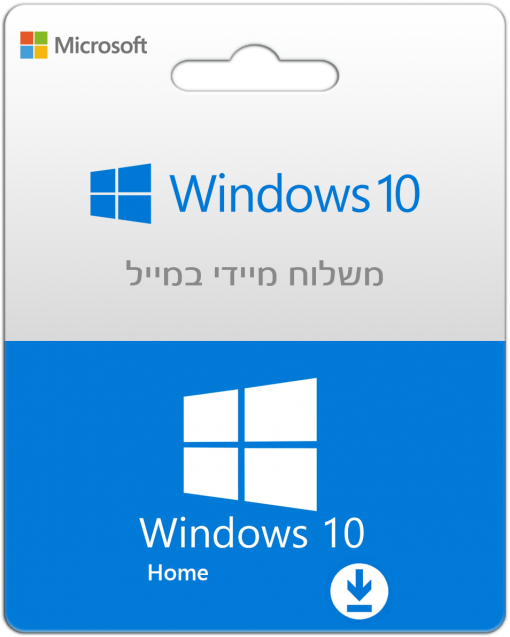Click the bottom-right pane of white Windows logo
510x637 pixels.
tap(280, 479)
